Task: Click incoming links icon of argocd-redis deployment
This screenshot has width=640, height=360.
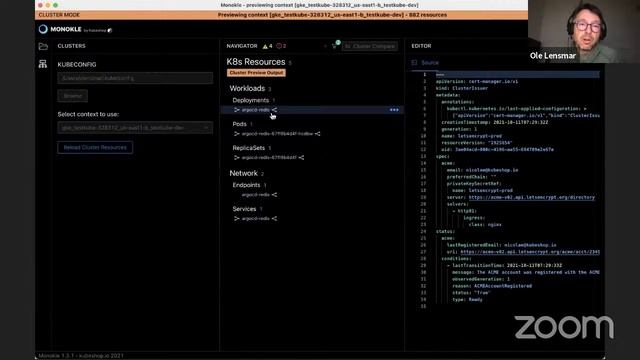Action: (x=237, y=110)
